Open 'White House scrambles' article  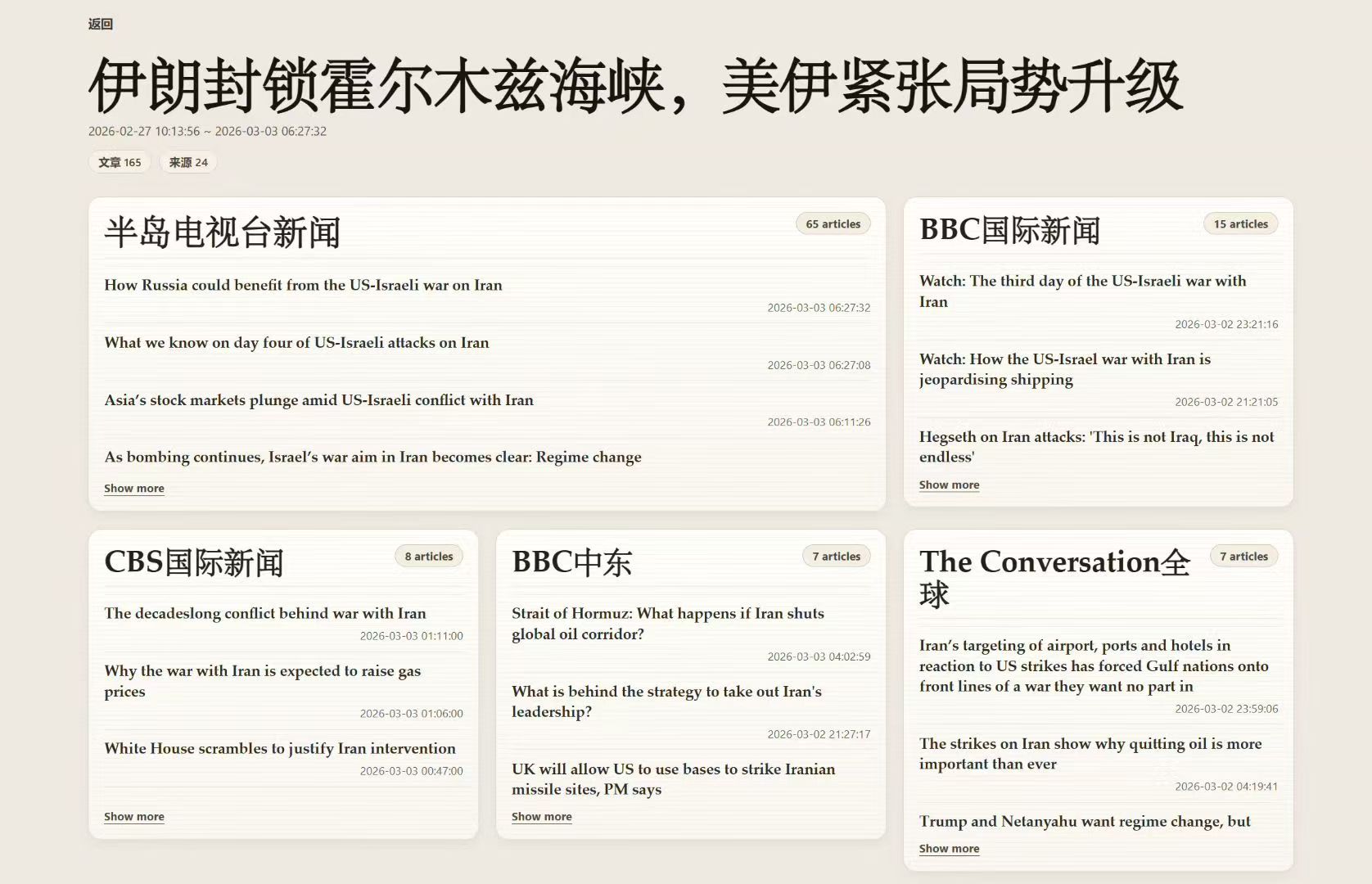(280, 748)
